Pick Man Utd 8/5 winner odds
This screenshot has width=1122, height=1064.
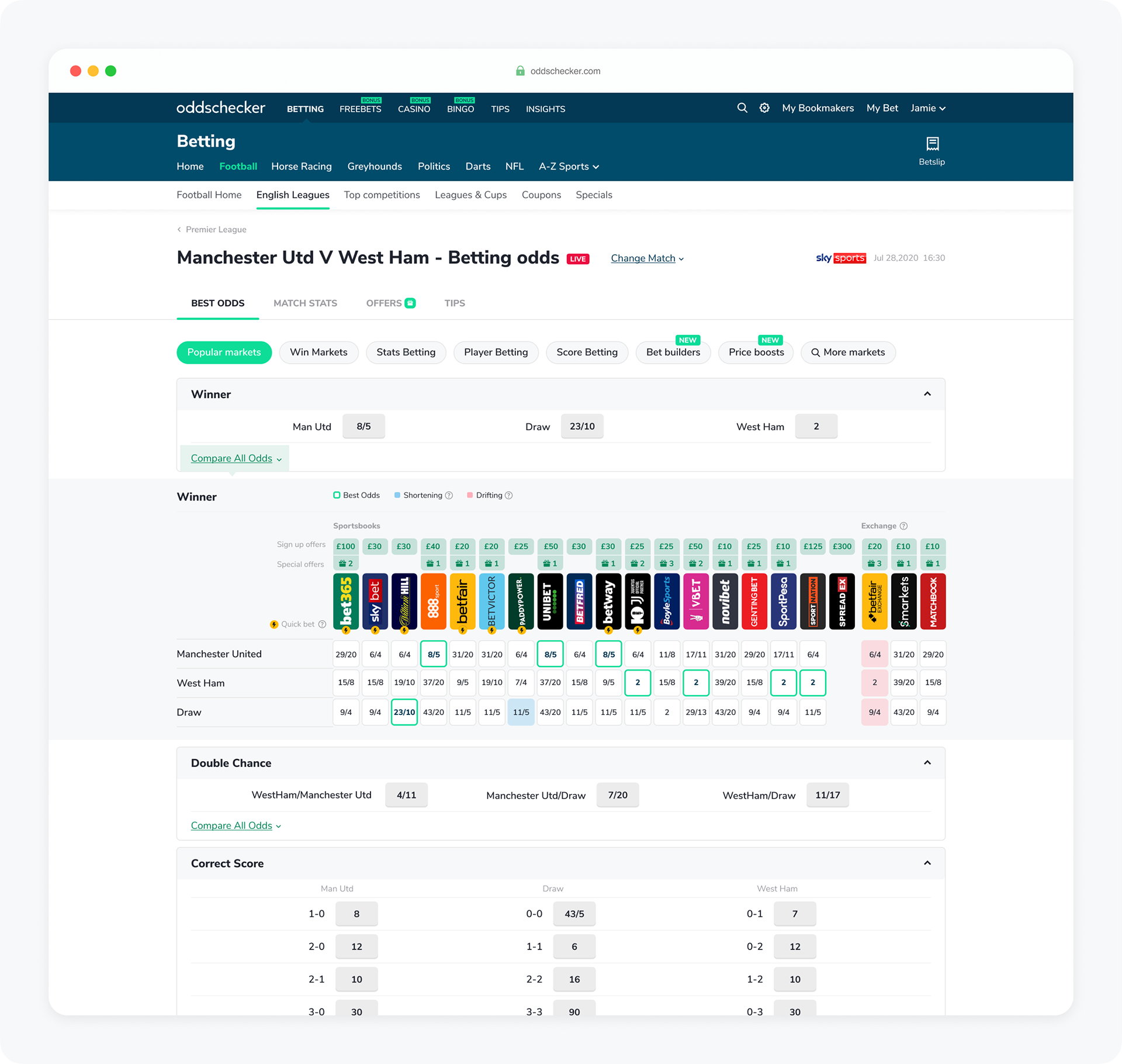coord(363,427)
